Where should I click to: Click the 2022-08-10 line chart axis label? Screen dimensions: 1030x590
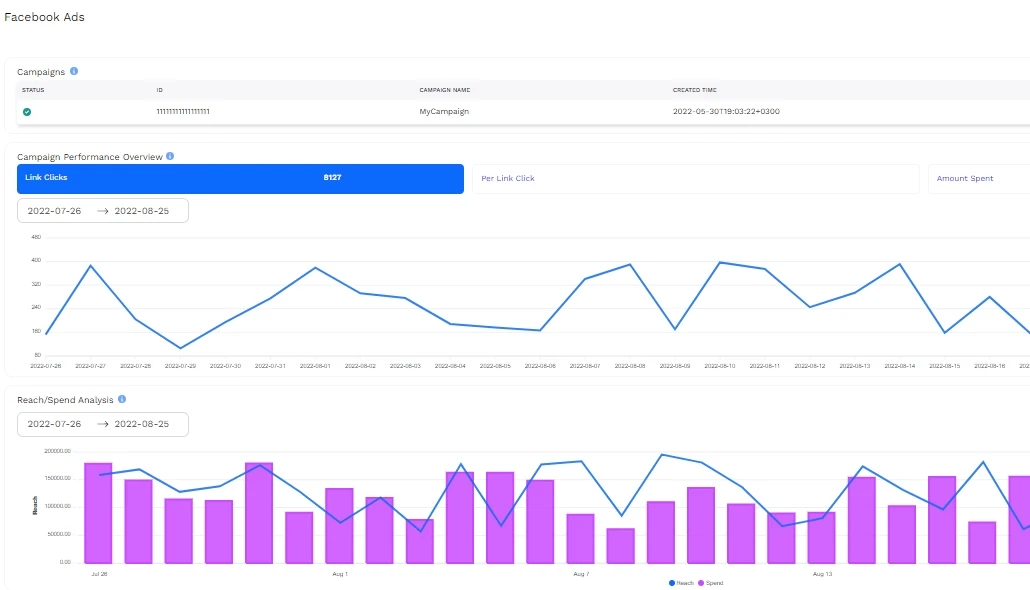[x=720, y=366]
